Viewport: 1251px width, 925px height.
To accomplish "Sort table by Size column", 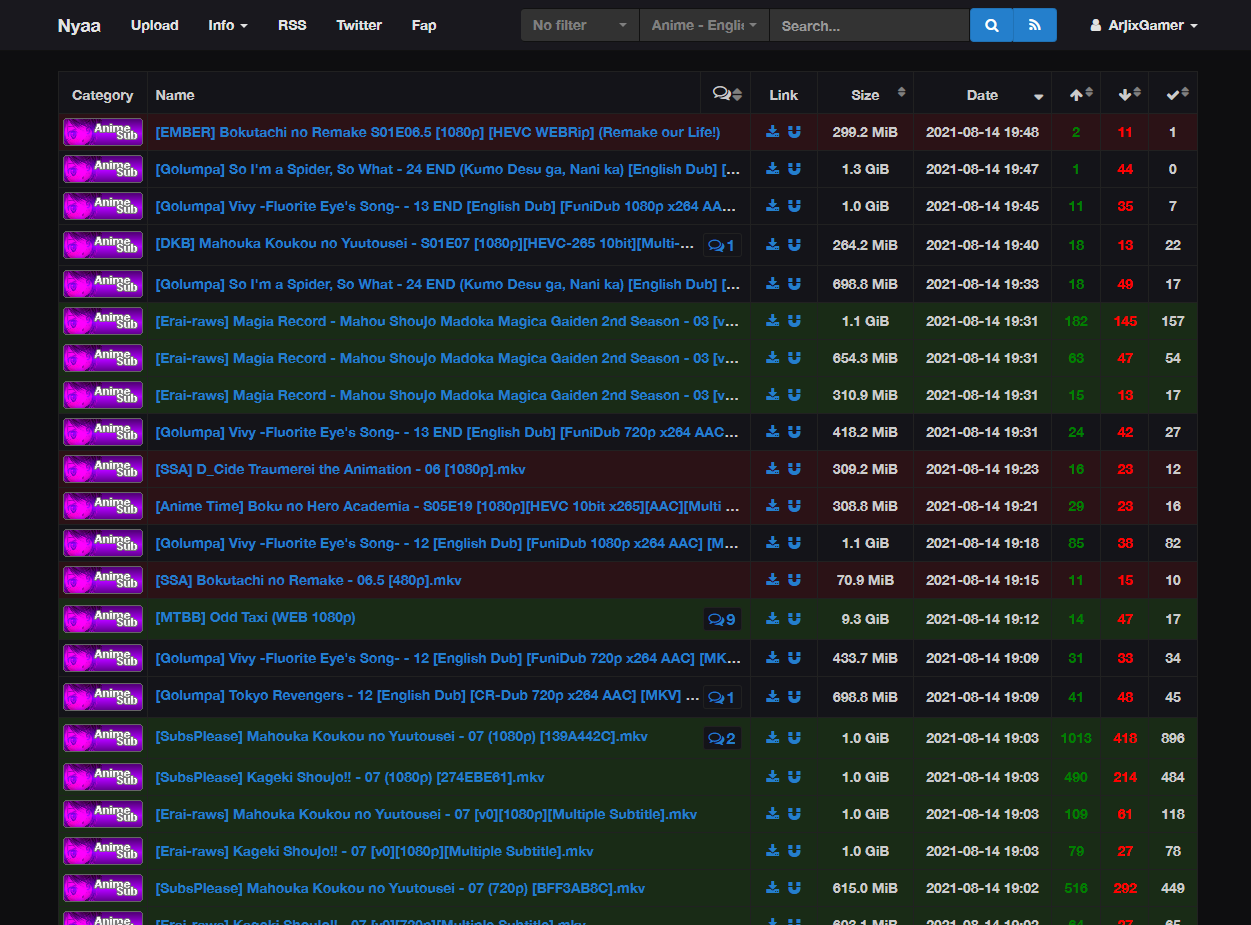I will [x=865, y=94].
